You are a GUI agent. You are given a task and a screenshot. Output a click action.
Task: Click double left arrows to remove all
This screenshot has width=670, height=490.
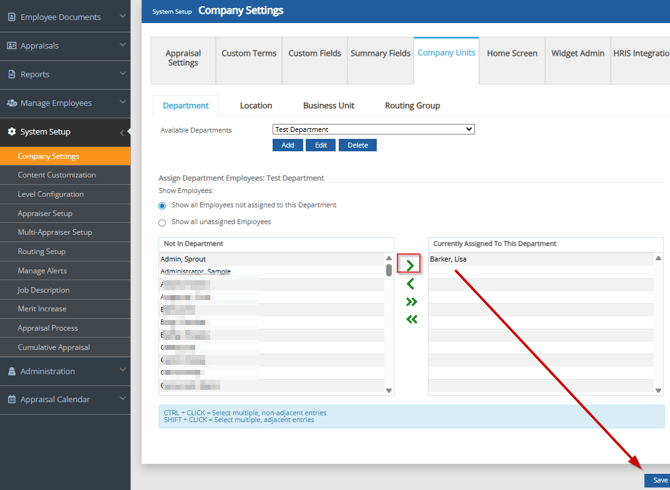[410, 319]
